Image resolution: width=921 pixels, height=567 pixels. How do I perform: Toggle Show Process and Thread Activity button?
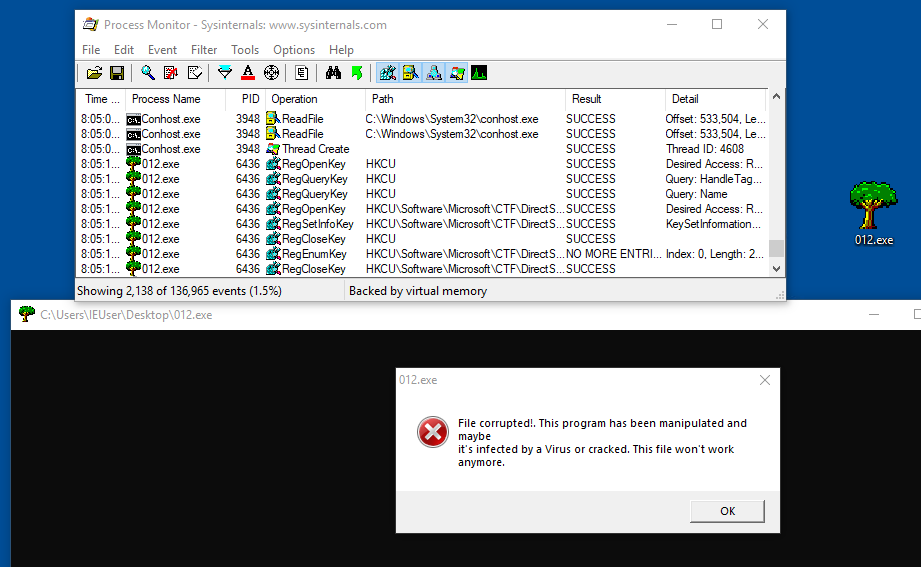pyautogui.click(x=457, y=73)
